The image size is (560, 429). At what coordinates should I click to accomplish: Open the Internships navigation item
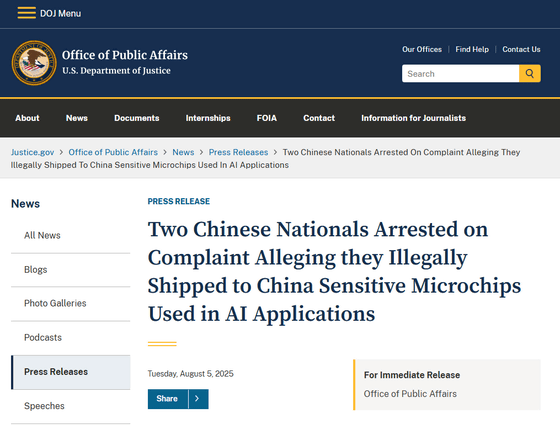[208, 118]
